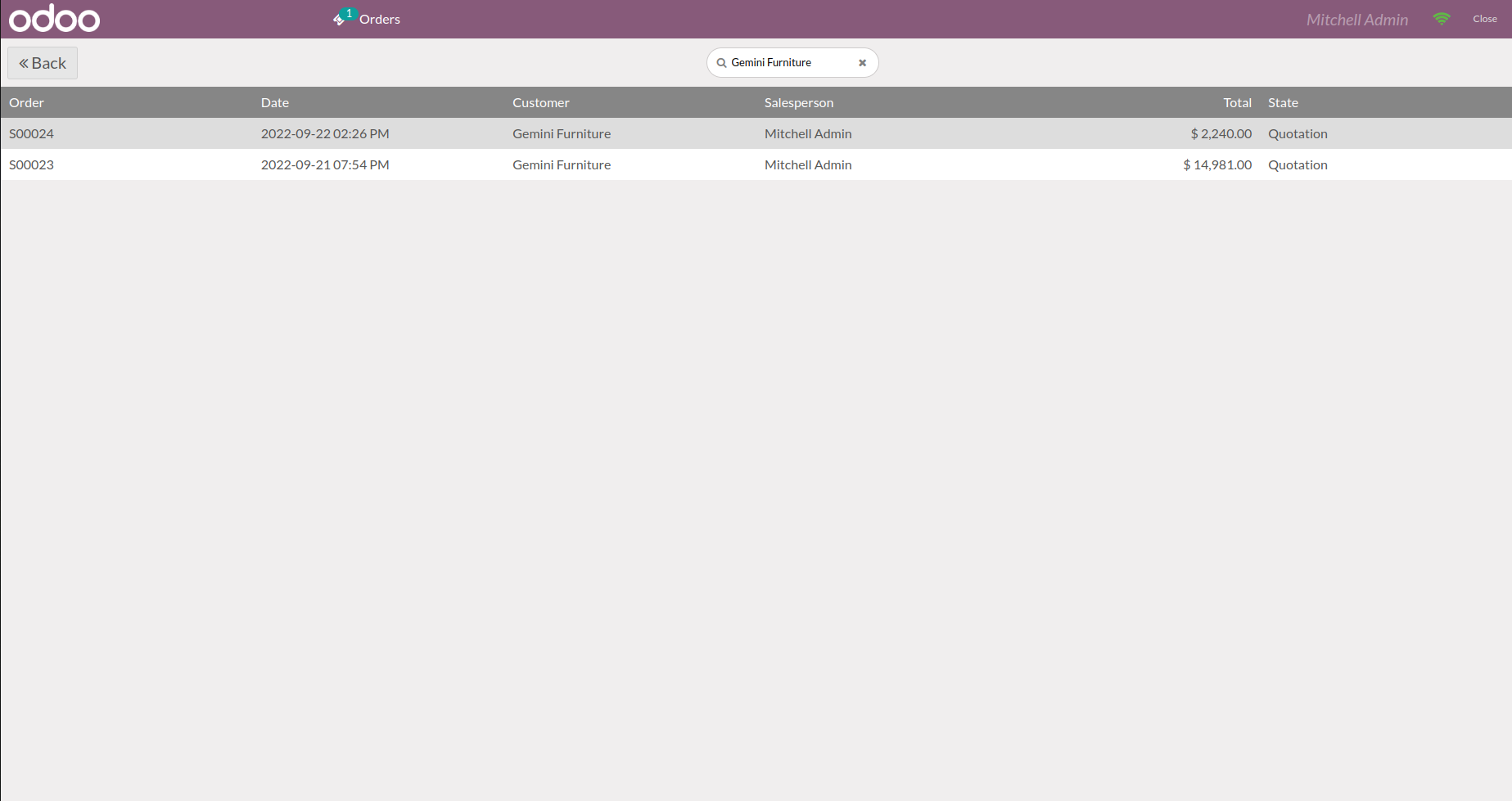Click the State column header
Screen dimensions: 1512x801
coord(1283,102)
